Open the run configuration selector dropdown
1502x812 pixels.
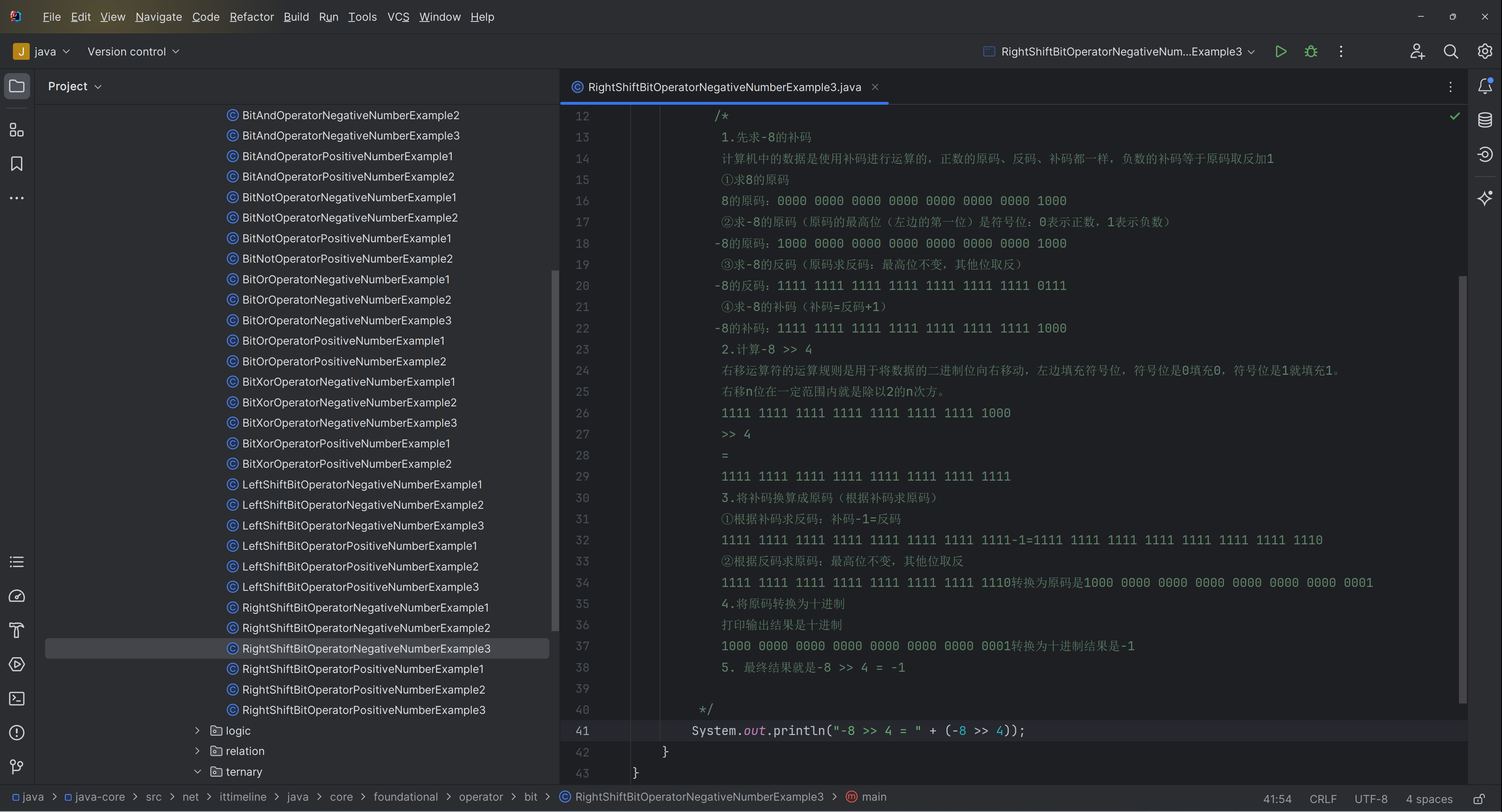(x=1119, y=51)
